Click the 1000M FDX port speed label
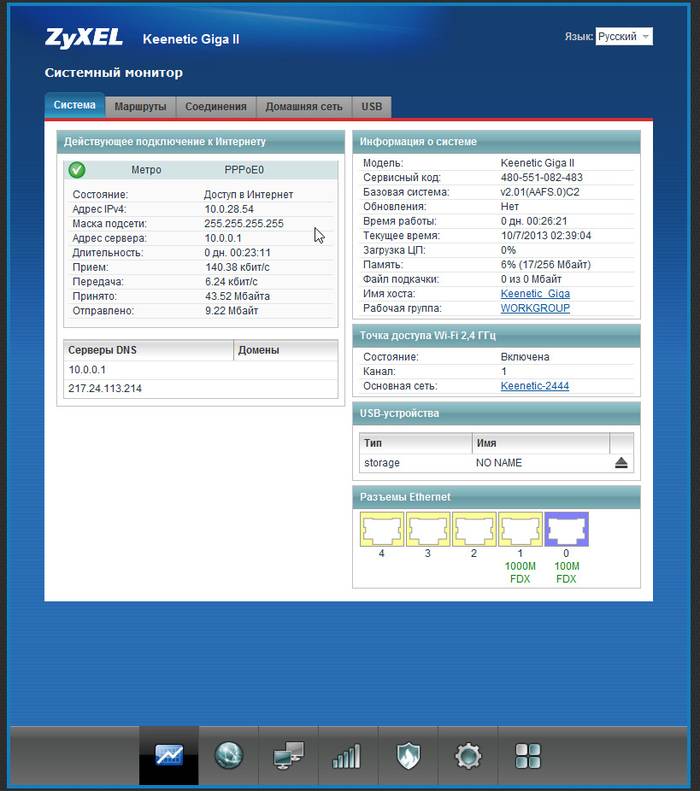 pyautogui.click(x=520, y=573)
